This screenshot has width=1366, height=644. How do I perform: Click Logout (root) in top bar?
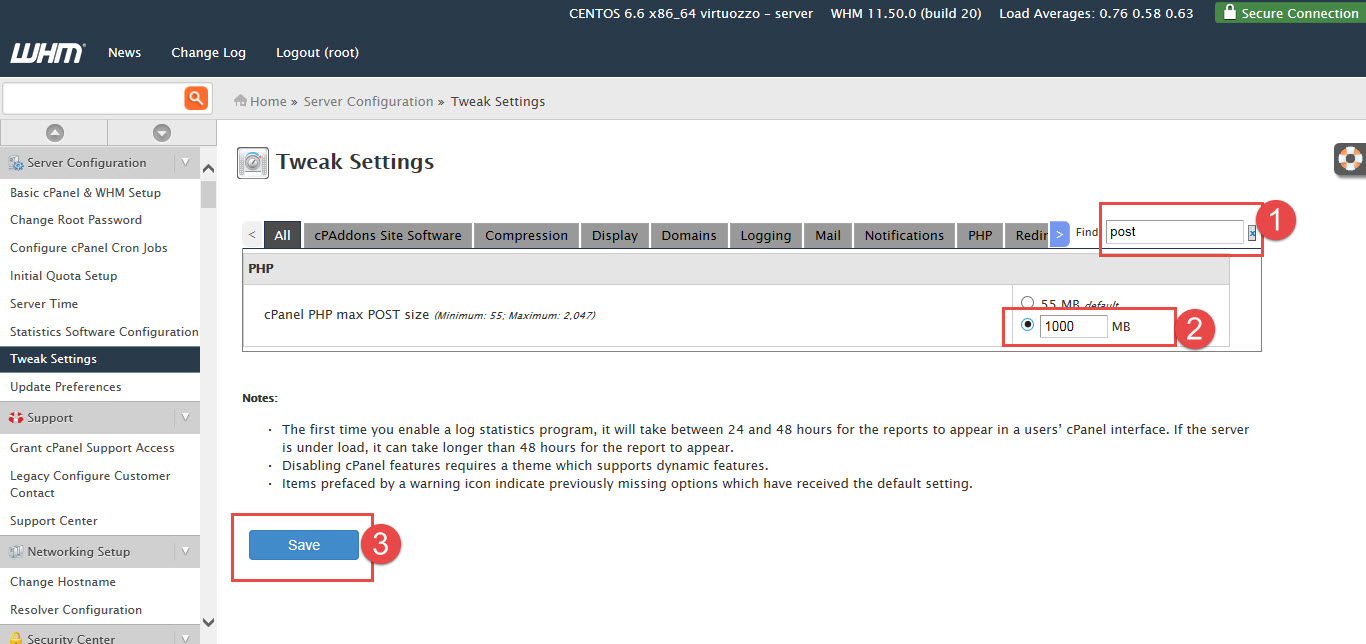(x=317, y=53)
